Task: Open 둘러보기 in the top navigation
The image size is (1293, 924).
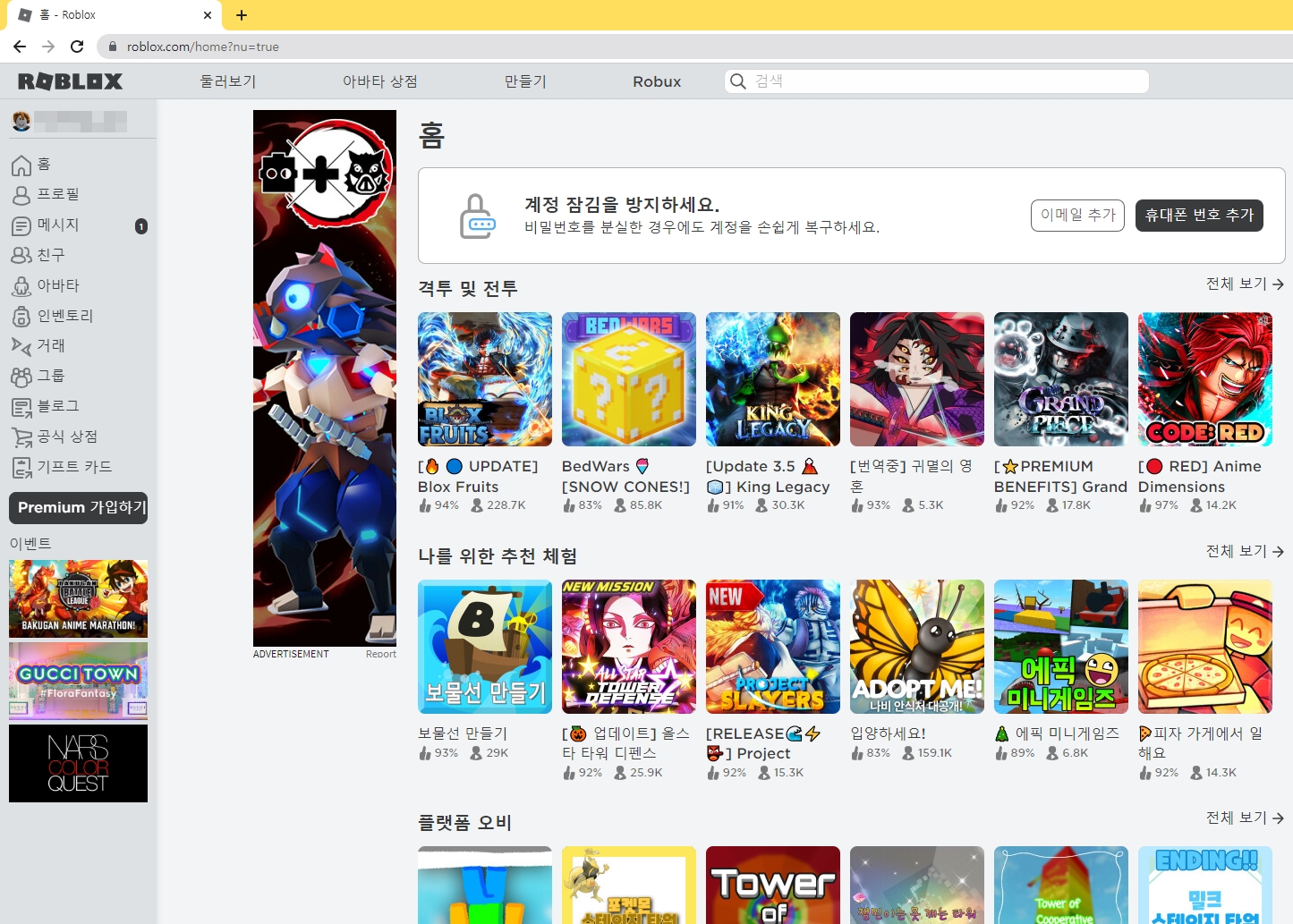Action: click(x=228, y=81)
